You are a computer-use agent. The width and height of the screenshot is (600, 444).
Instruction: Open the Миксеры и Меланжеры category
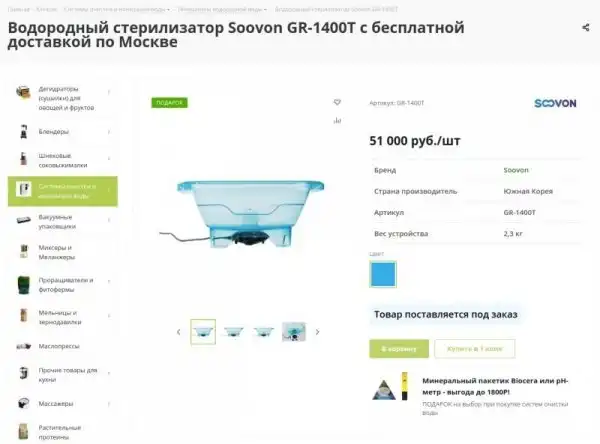[x=57, y=252]
